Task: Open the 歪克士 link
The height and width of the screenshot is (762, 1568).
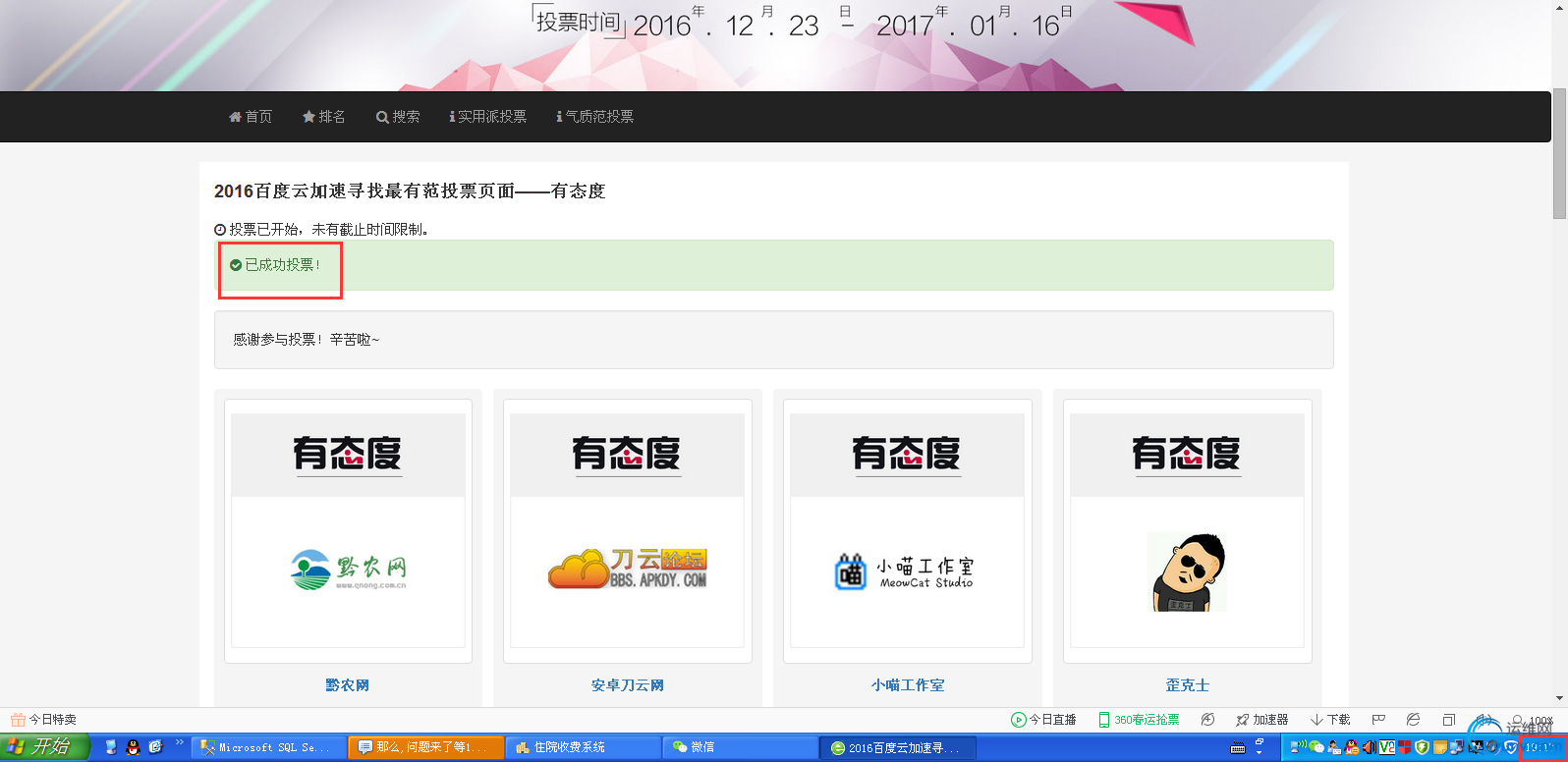Action: pos(1188,685)
